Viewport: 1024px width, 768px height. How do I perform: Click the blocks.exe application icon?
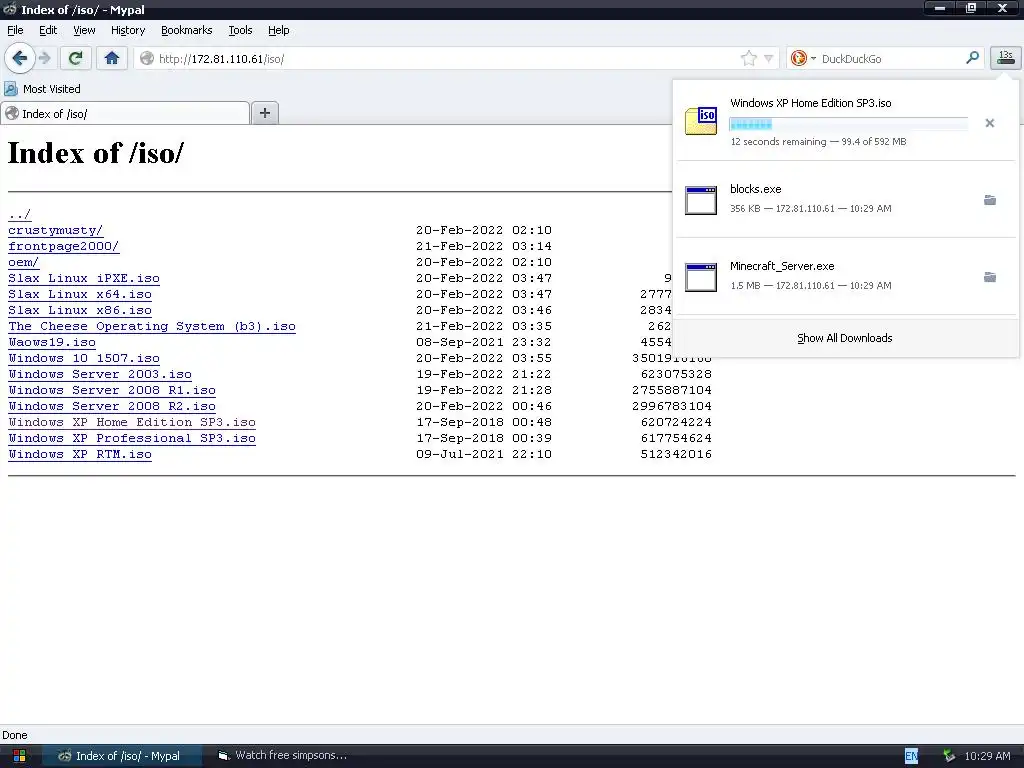(701, 200)
